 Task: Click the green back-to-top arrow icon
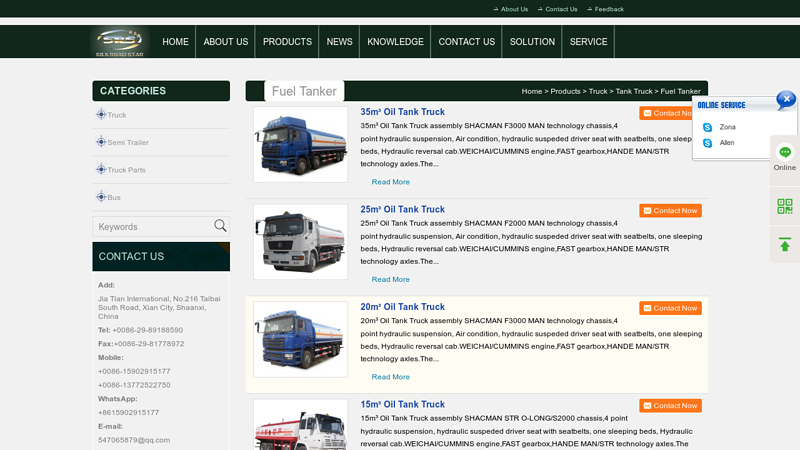(x=785, y=244)
